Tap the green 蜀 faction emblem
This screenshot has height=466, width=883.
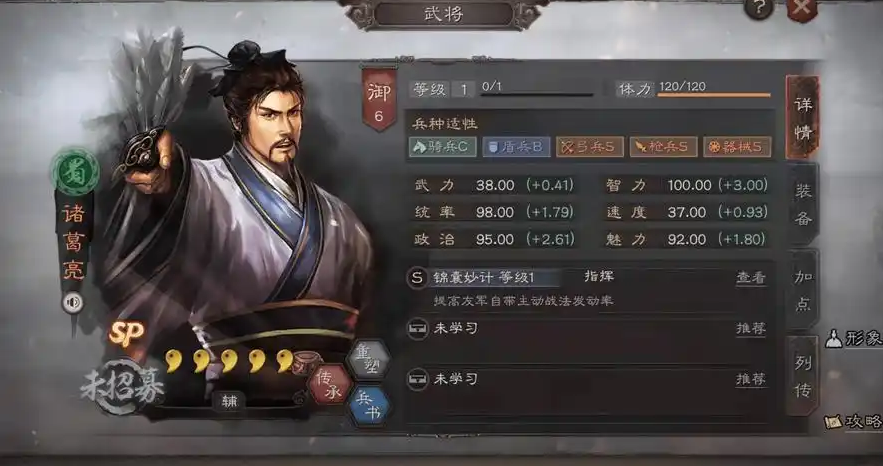point(75,172)
